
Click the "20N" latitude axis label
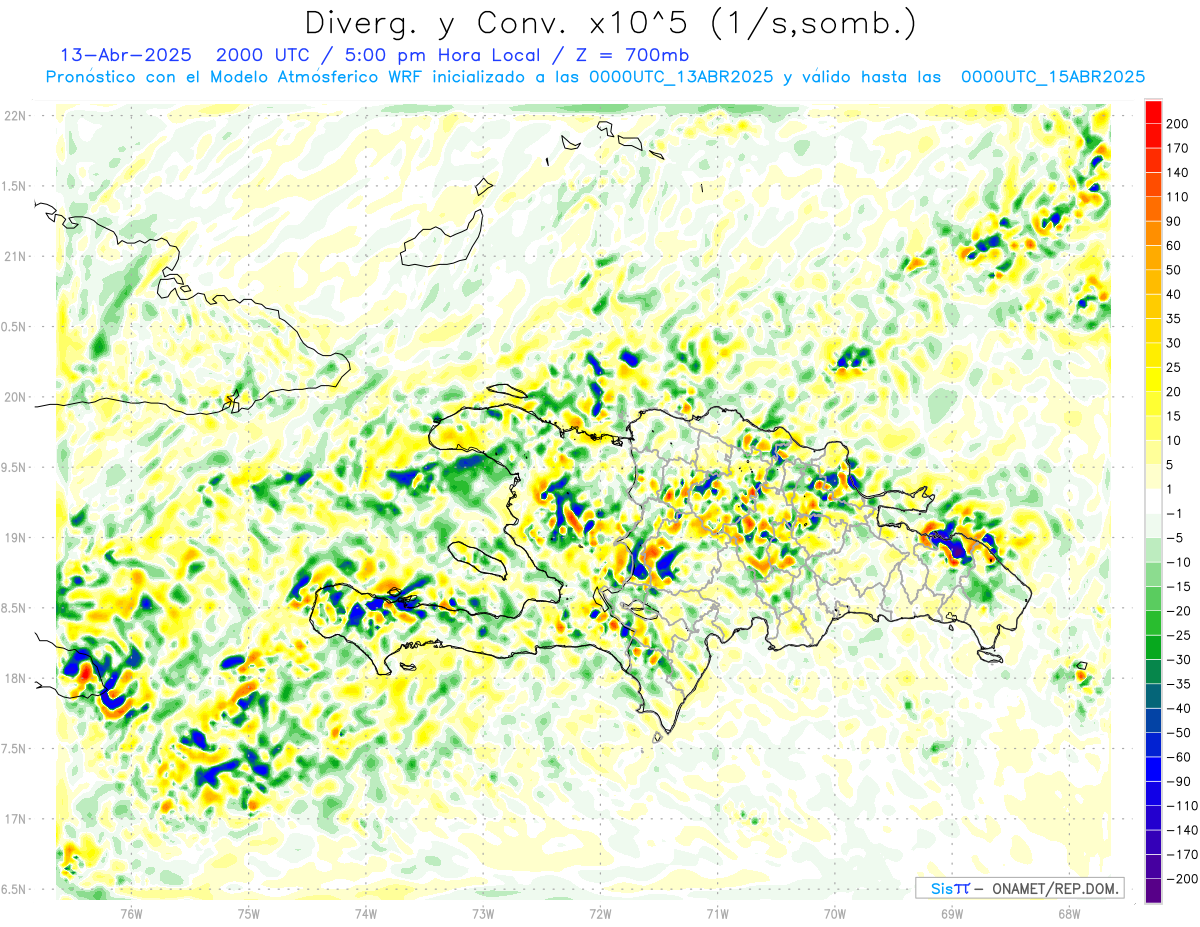14,397
